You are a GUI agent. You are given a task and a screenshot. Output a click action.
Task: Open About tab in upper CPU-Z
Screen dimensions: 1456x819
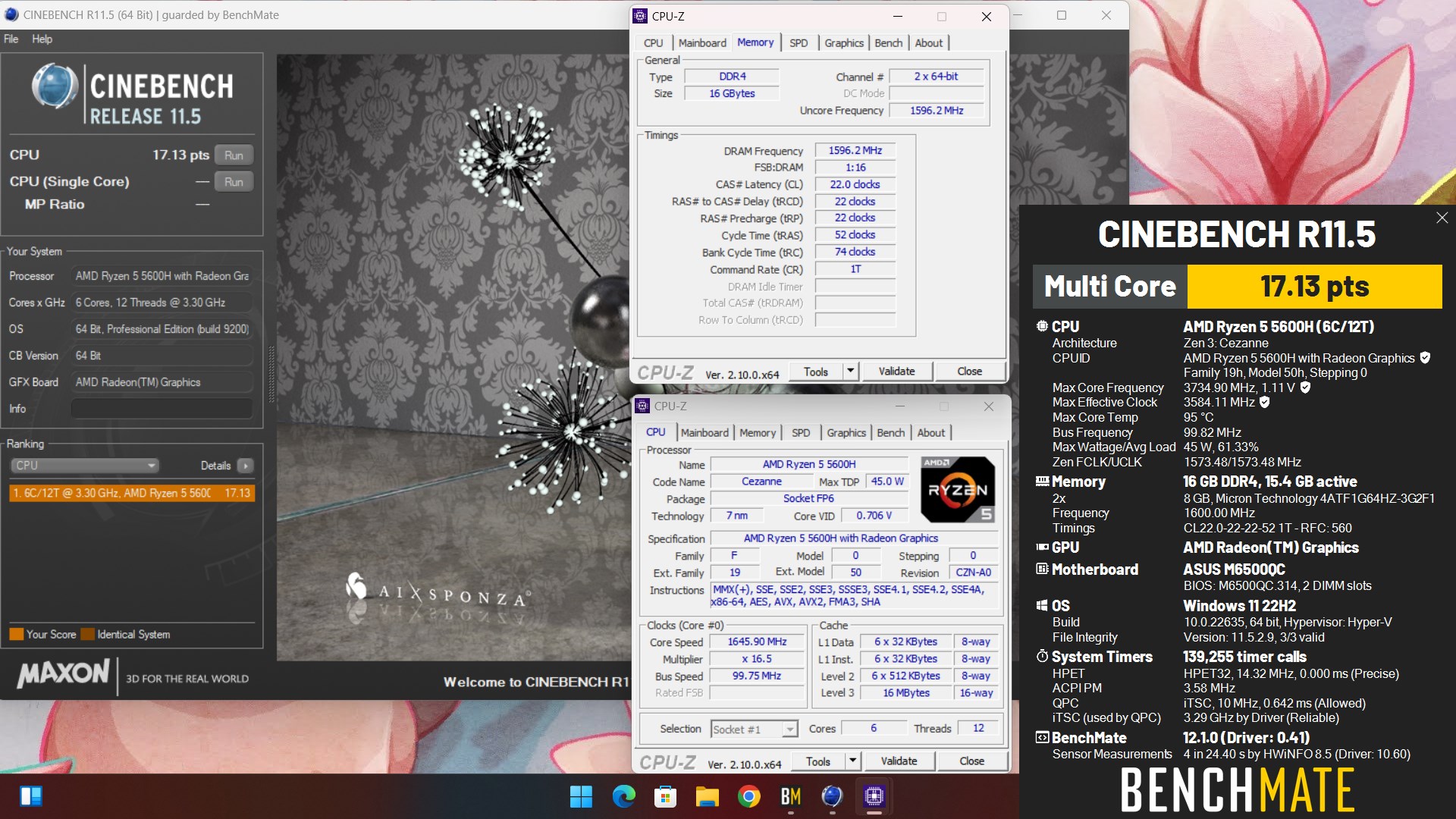tap(928, 42)
